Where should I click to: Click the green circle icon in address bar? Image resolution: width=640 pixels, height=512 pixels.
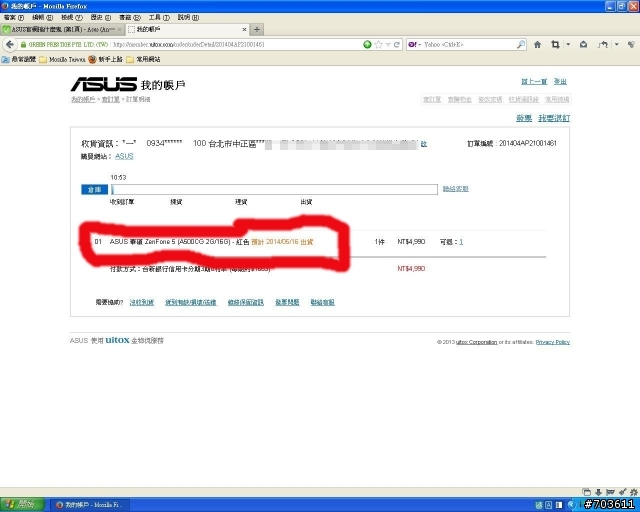click(367, 45)
